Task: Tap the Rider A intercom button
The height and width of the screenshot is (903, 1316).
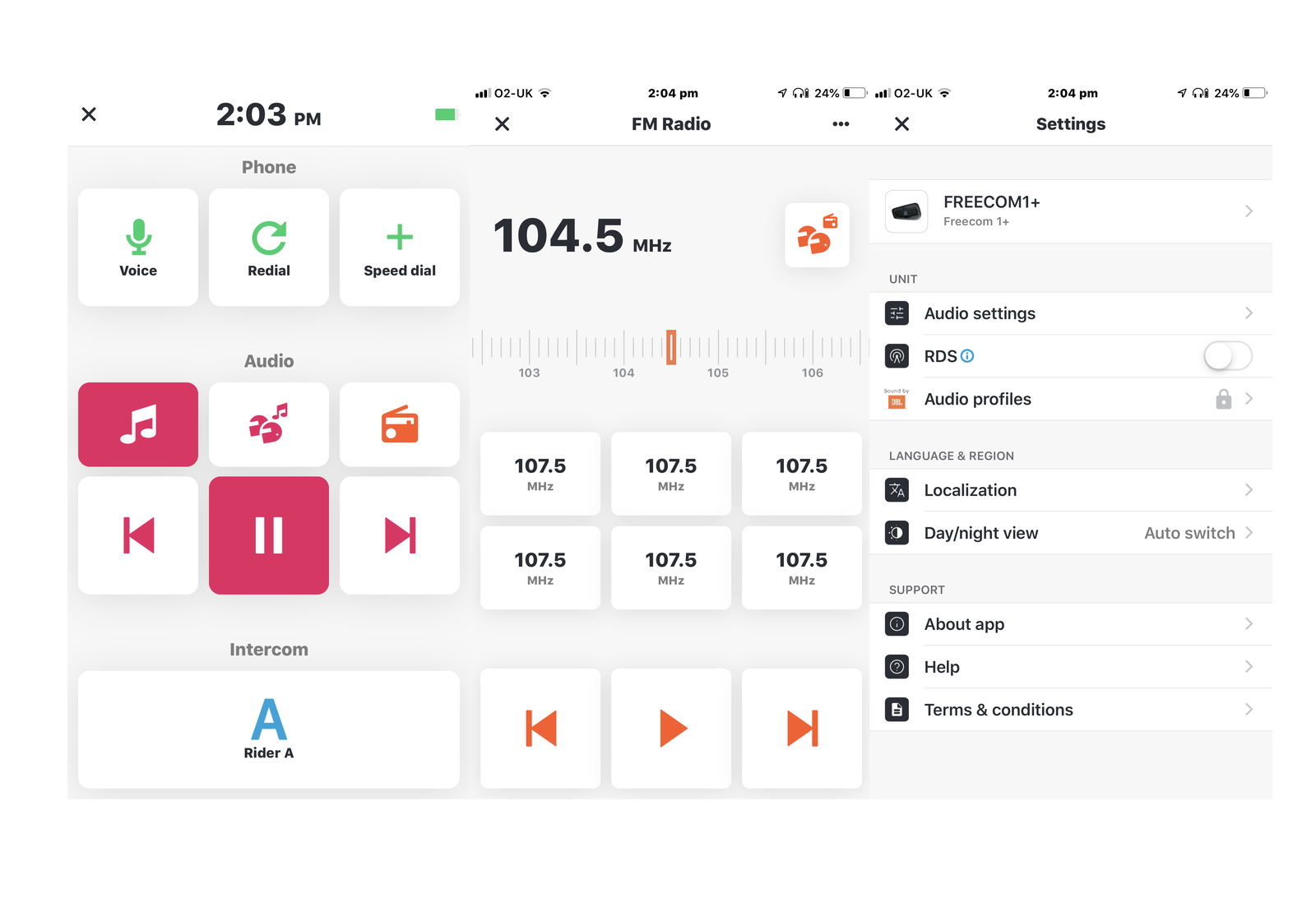Action: [x=269, y=729]
